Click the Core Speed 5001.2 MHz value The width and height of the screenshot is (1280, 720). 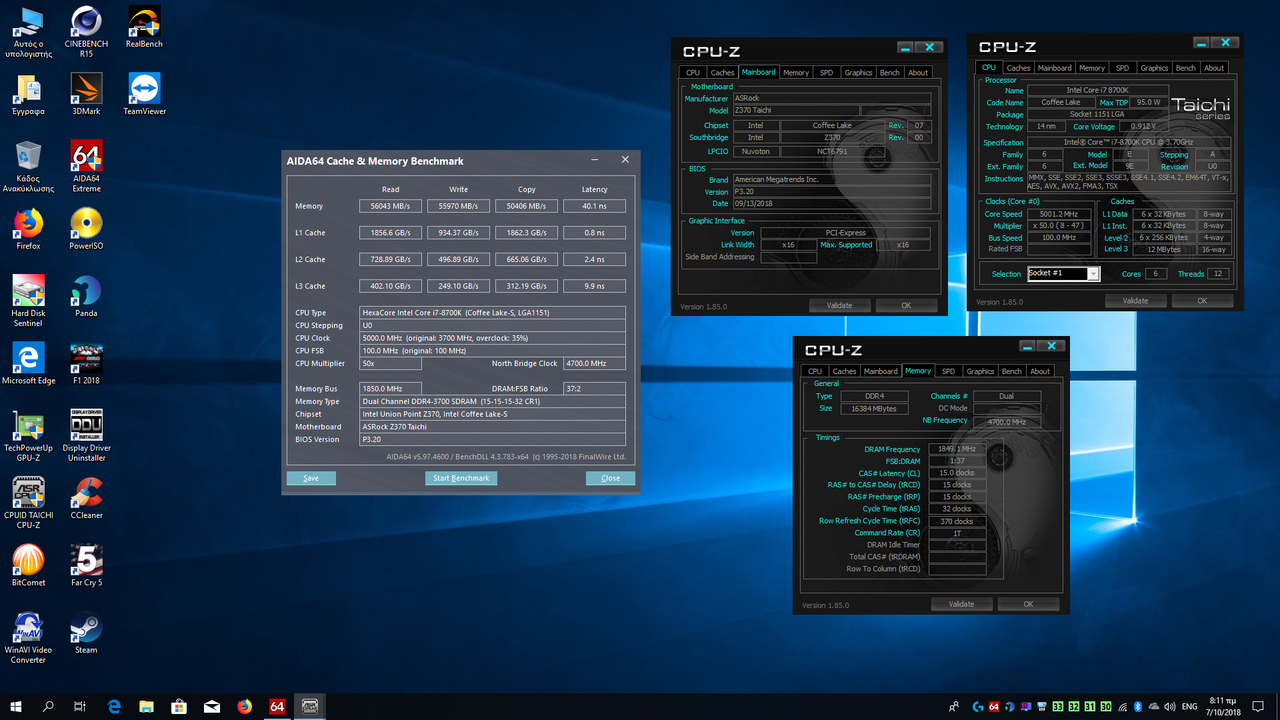point(1059,214)
